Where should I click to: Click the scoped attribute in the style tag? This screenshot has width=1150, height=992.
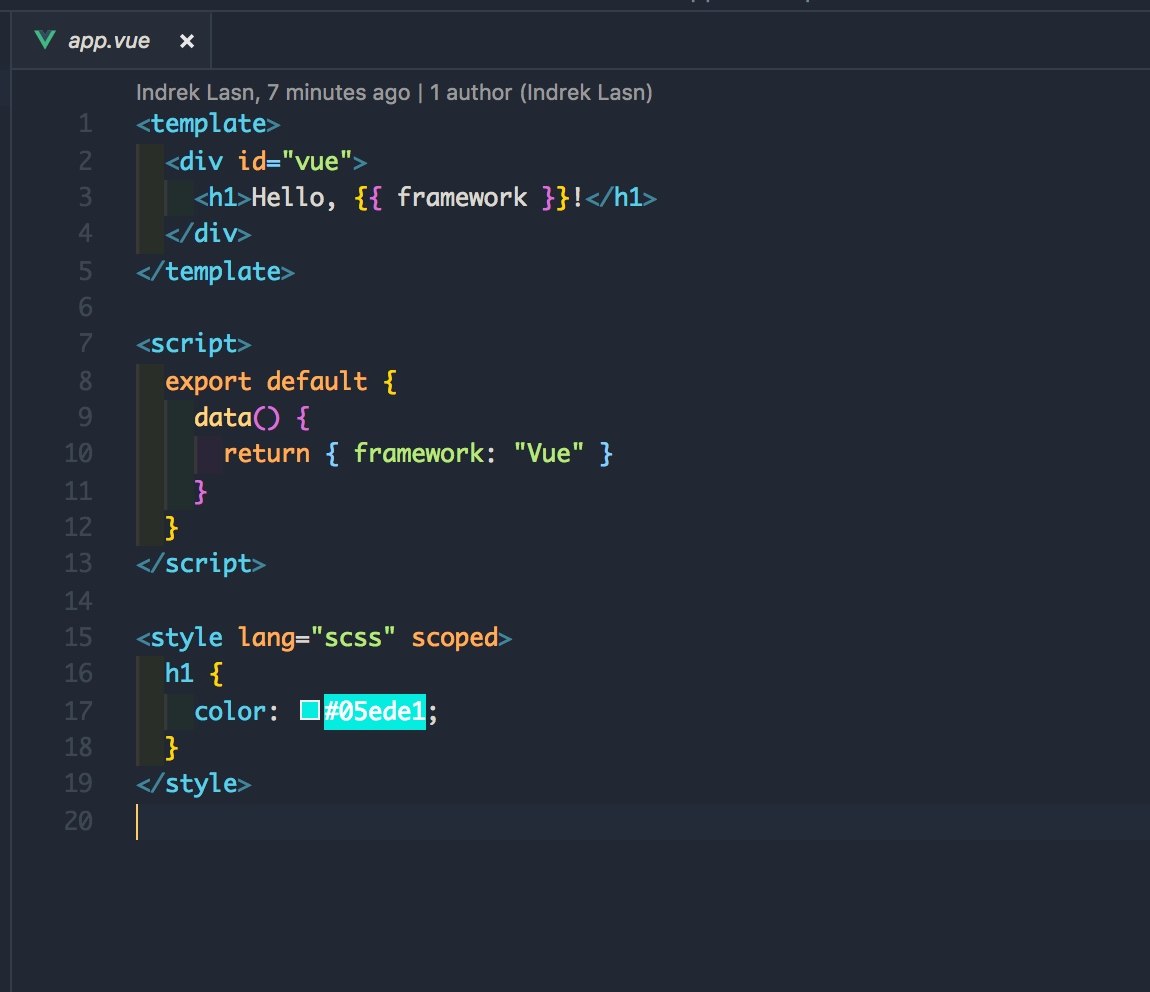coord(455,638)
